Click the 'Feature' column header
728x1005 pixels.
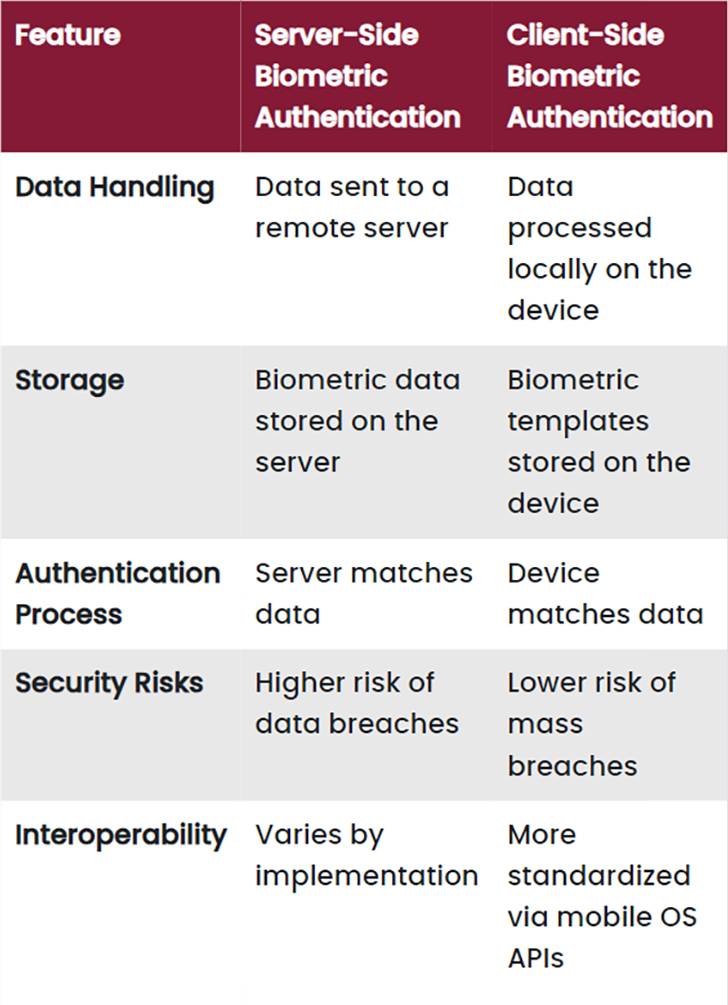point(67,35)
